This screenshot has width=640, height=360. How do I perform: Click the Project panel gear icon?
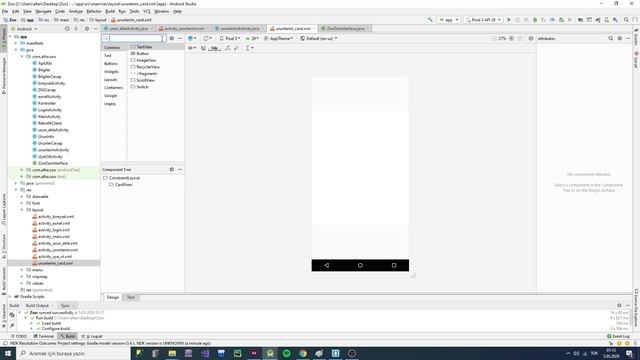[x=87, y=29]
